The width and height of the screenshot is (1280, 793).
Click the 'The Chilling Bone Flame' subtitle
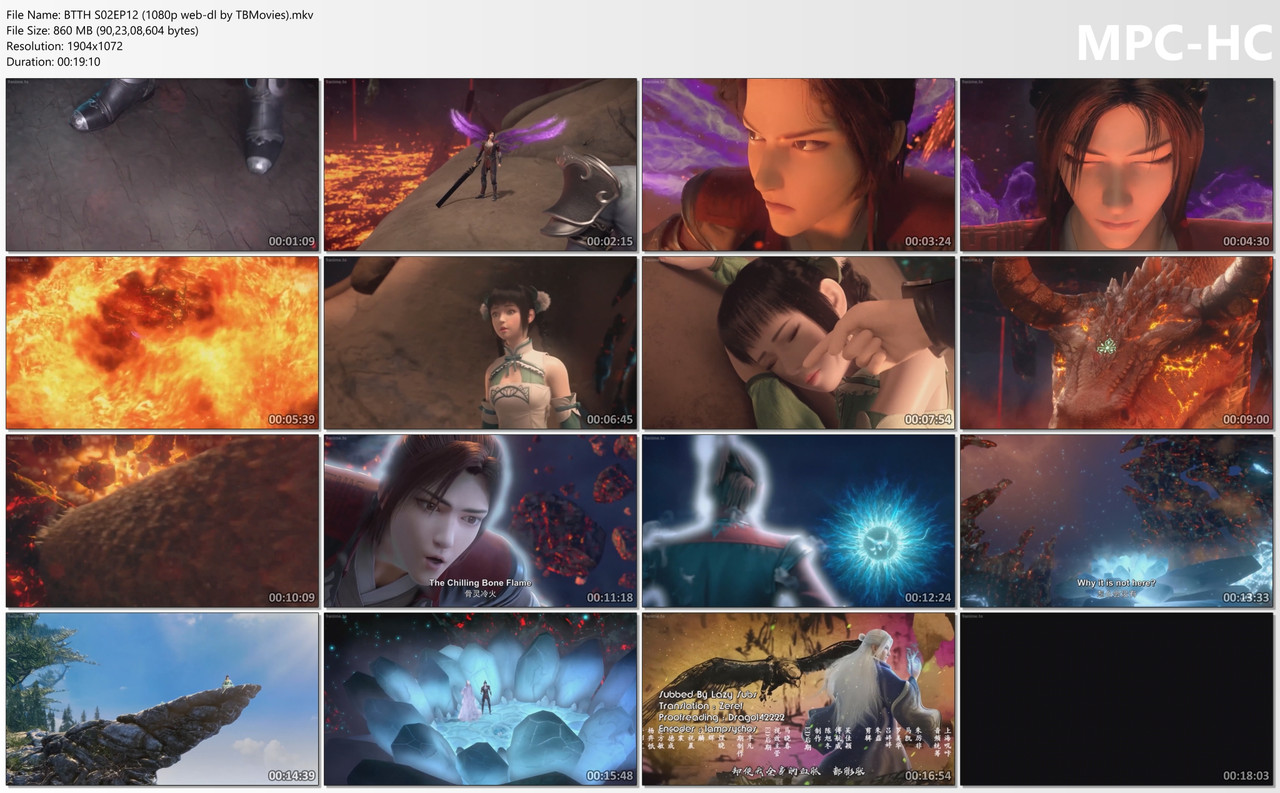point(480,582)
